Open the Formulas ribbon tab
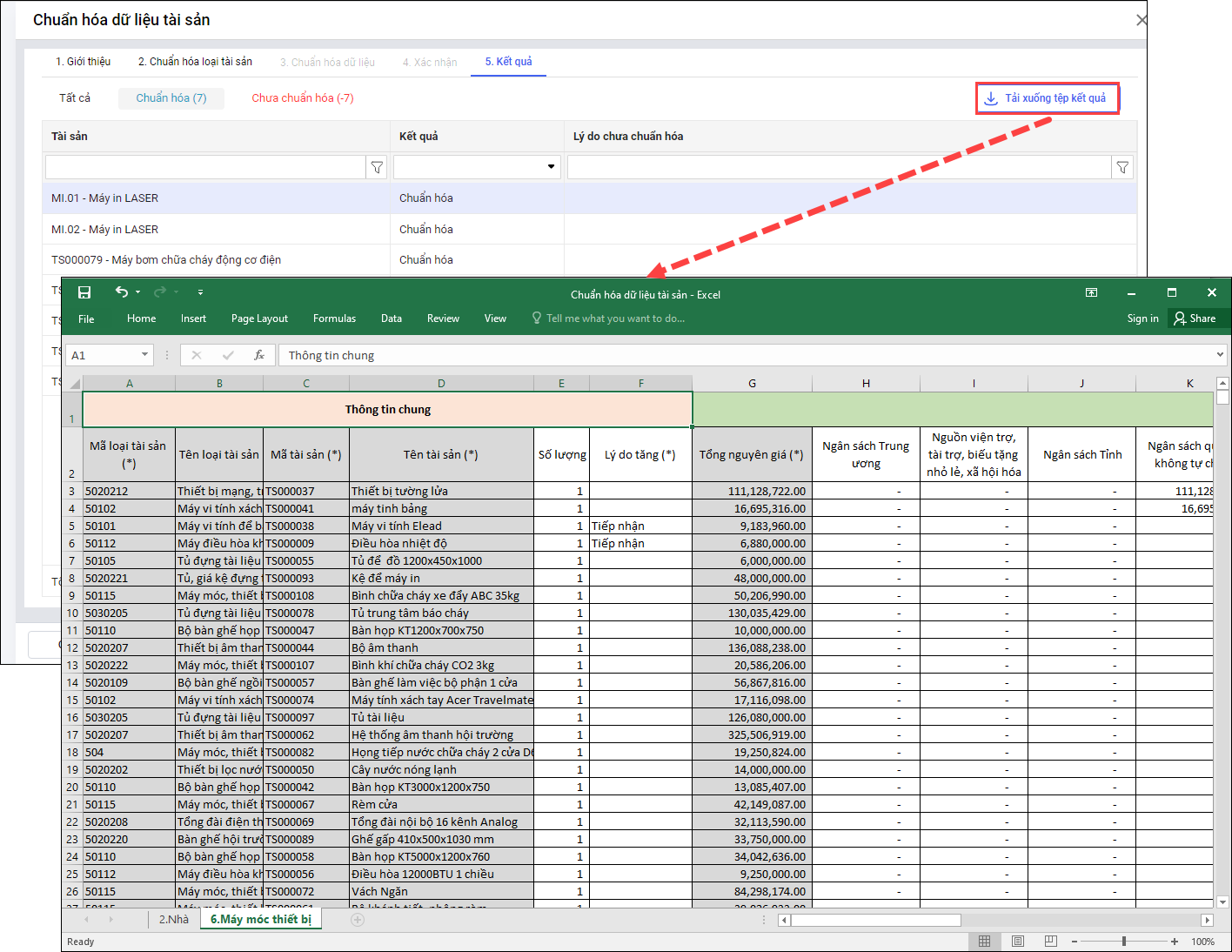The height and width of the screenshot is (952, 1232). coord(334,318)
